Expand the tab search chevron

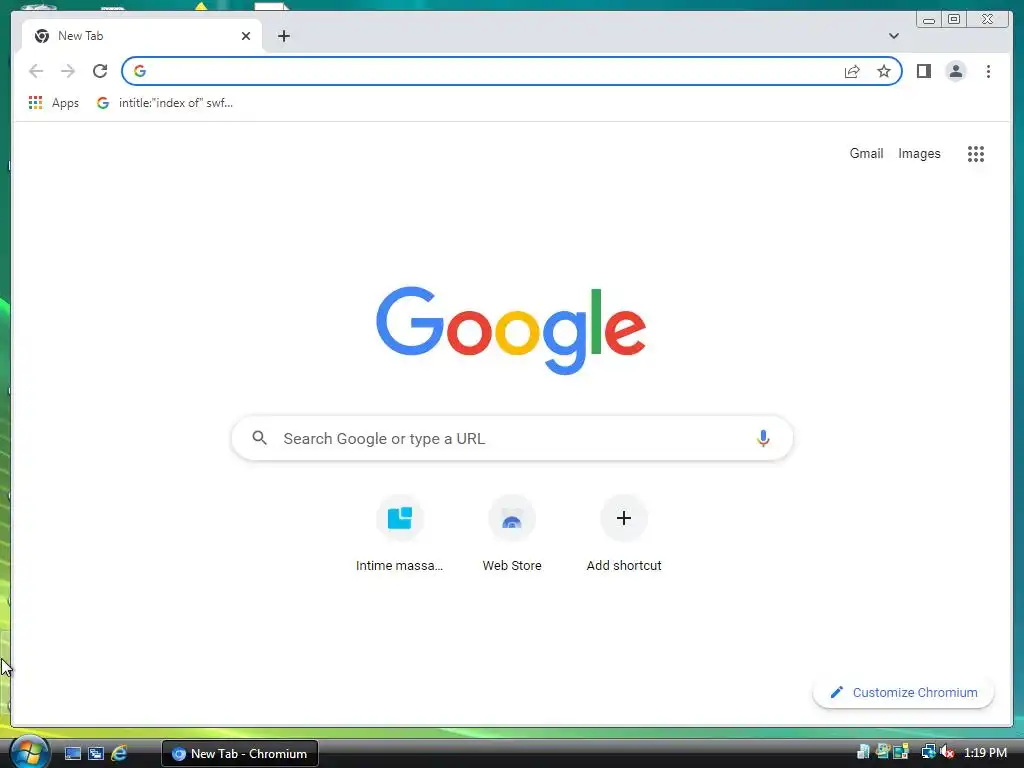893,36
